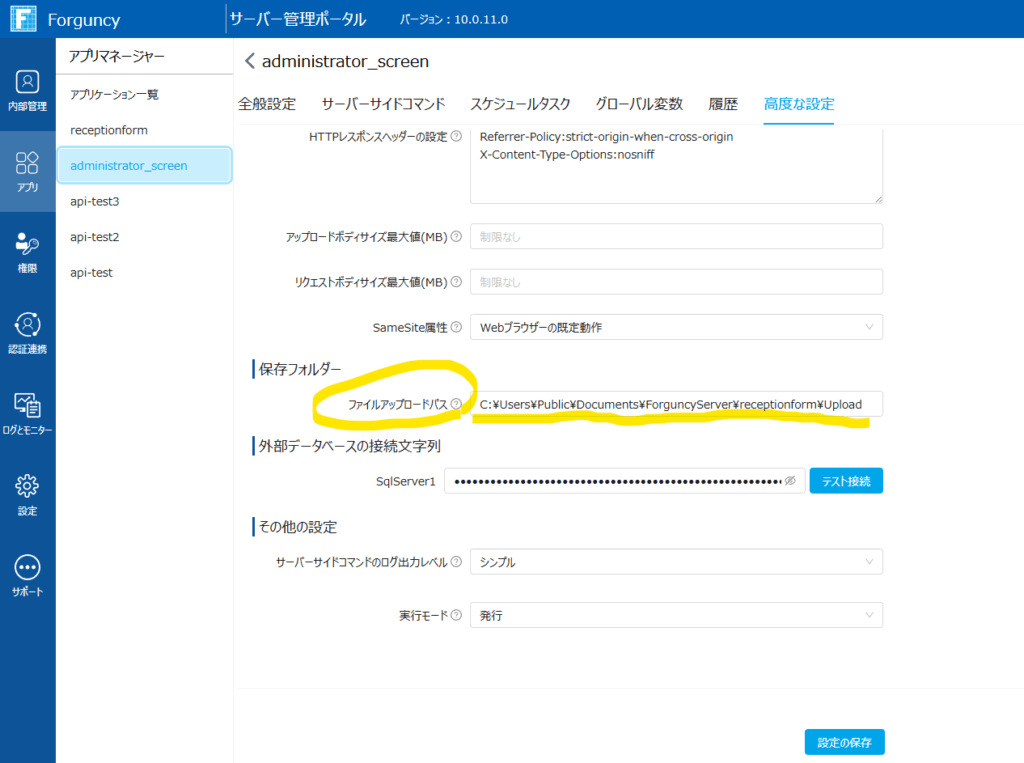Switch to the スケジュールタスク tab
1024x763 pixels.
pos(520,104)
